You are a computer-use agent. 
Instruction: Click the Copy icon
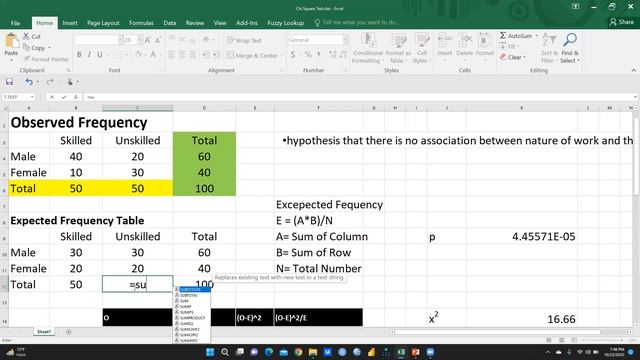(x=26, y=48)
